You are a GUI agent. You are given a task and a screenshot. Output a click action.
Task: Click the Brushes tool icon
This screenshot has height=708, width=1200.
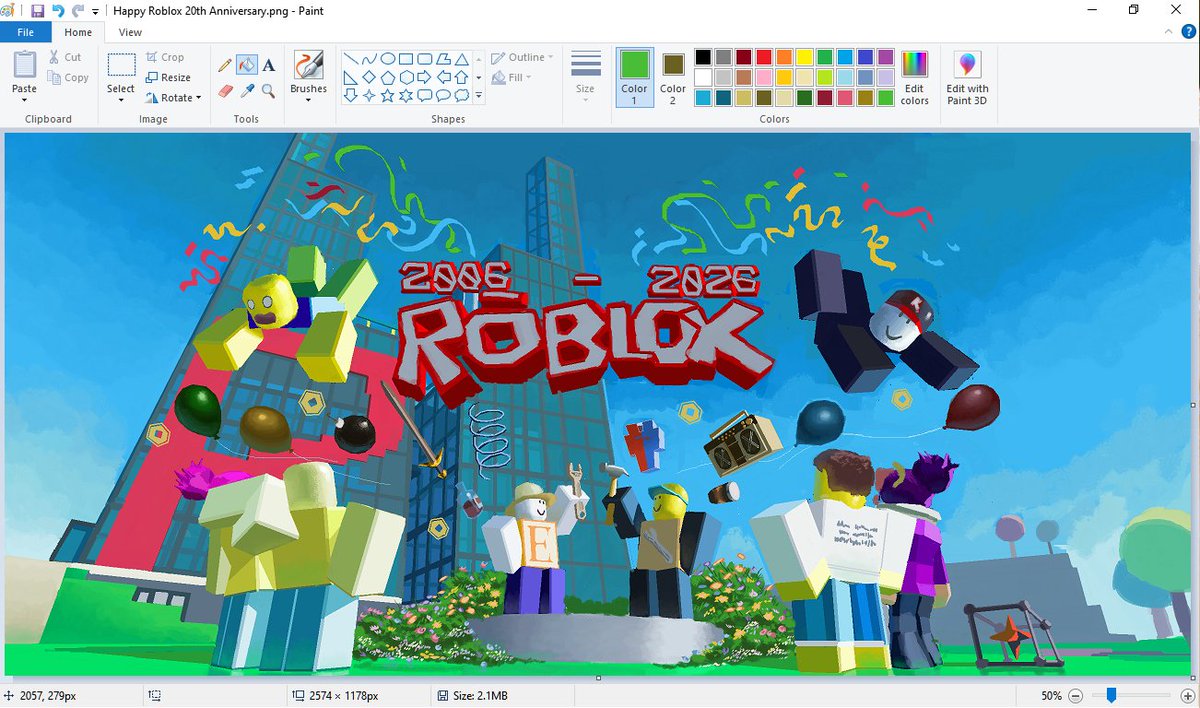click(308, 65)
